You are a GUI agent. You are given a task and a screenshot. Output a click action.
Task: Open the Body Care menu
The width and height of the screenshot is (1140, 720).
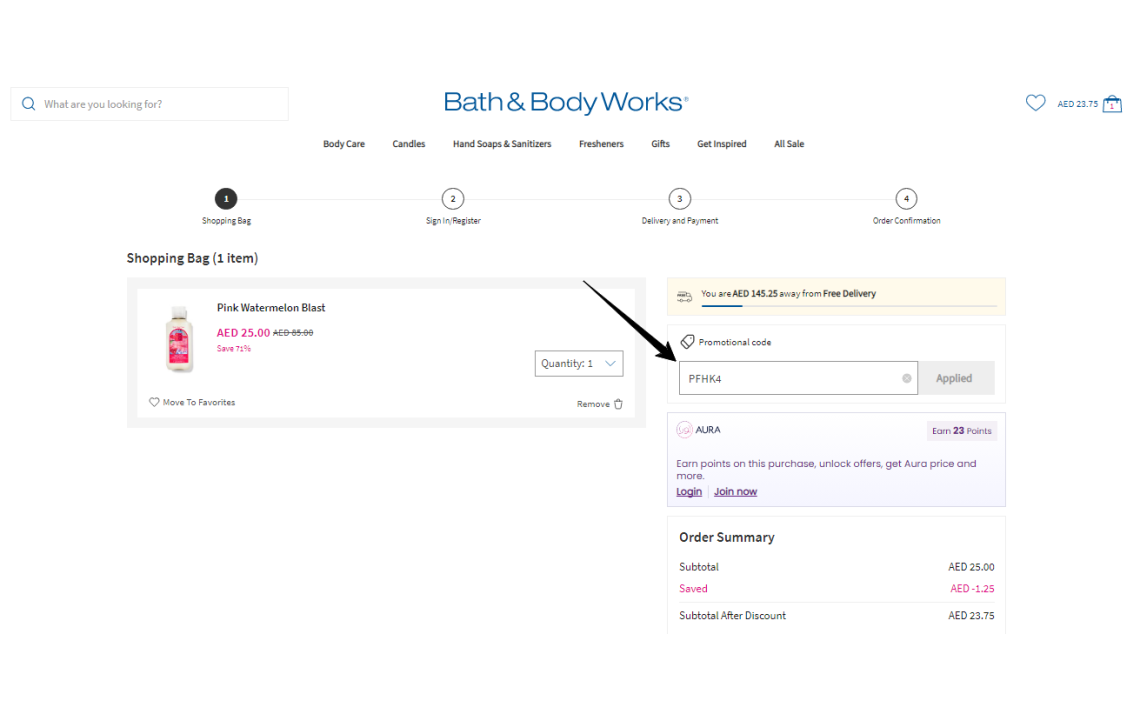tap(344, 144)
